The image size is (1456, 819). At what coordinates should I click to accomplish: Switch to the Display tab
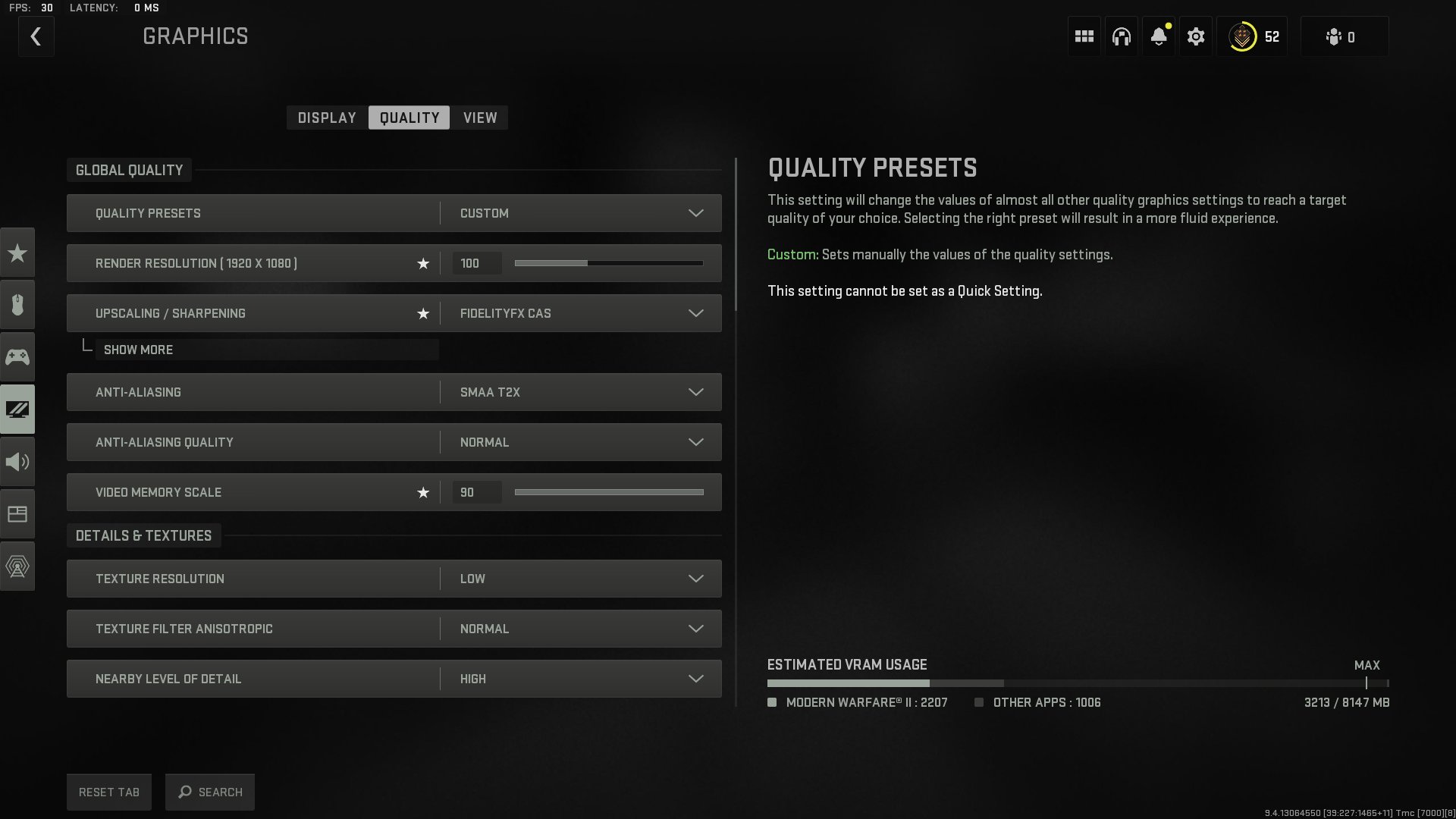[326, 118]
